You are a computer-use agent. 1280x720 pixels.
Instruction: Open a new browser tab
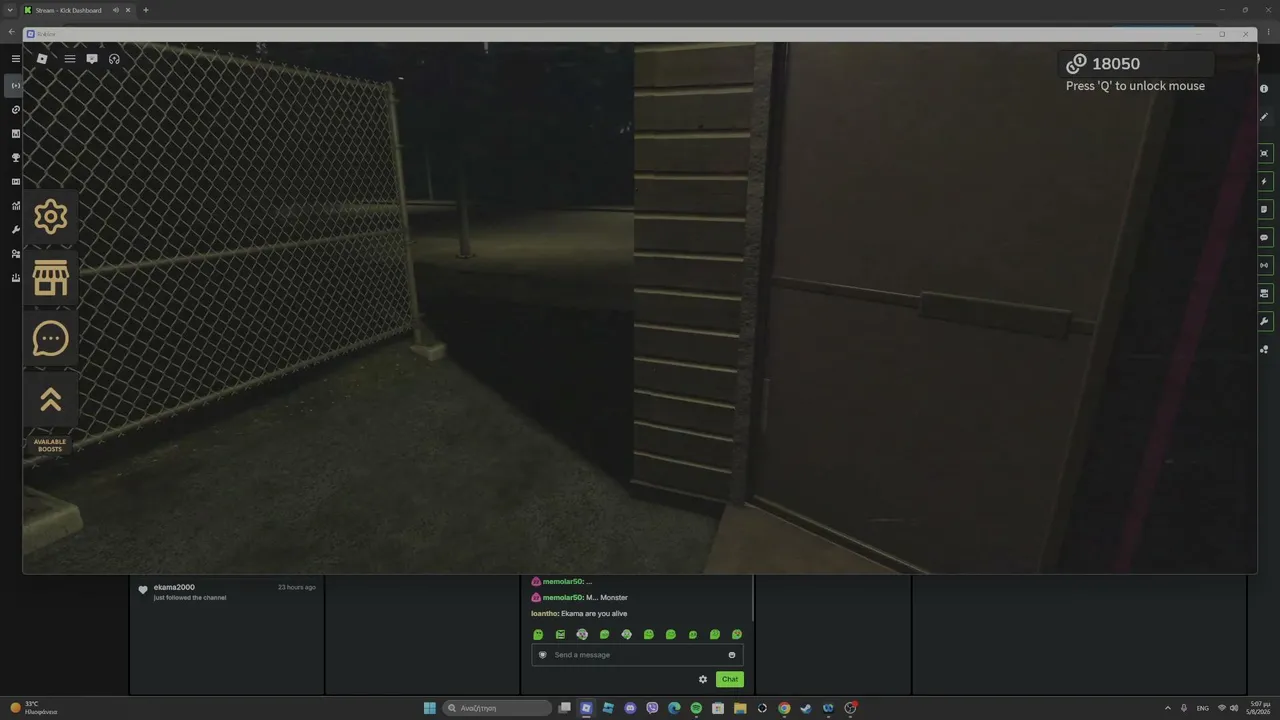coord(146,10)
